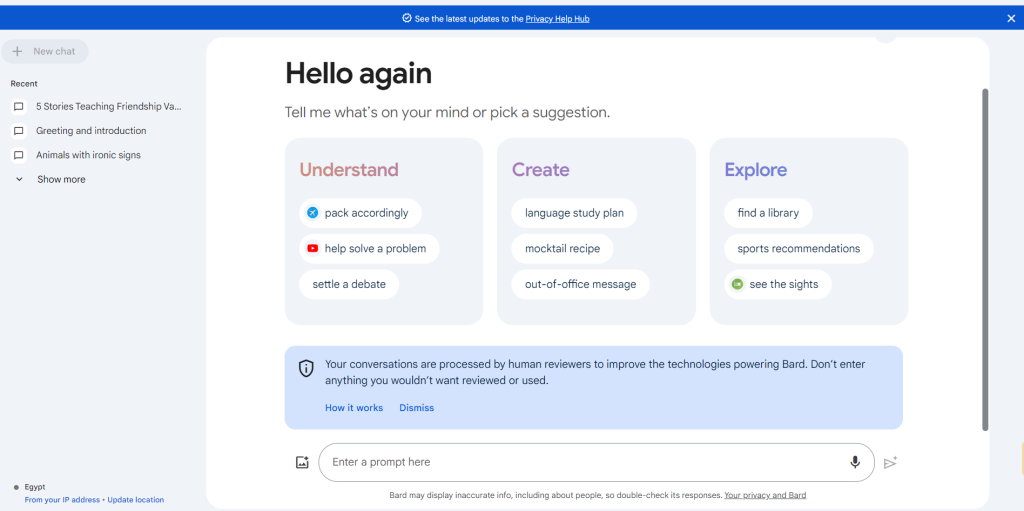Close the blue privacy updates banner
The image size is (1024, 511).
pos(1011,18)
